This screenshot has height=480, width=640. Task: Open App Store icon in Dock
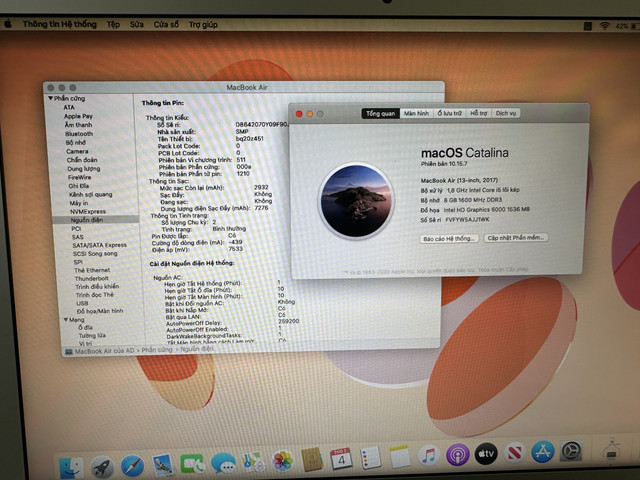click(x=542, y=451)
